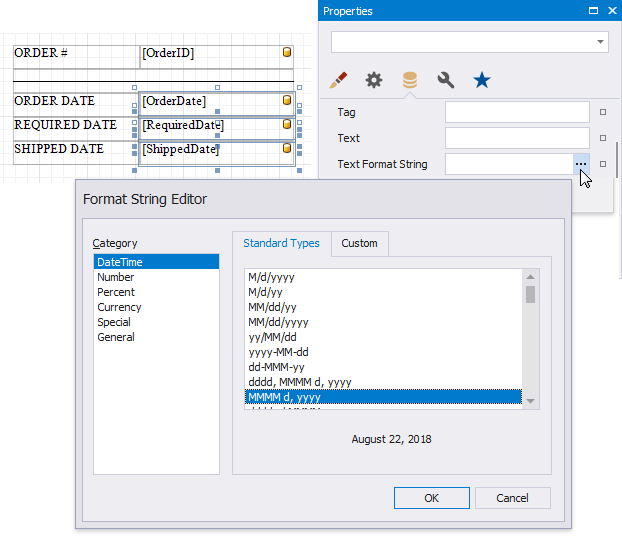Switch to the Custom tab

[x=359, y=243]
